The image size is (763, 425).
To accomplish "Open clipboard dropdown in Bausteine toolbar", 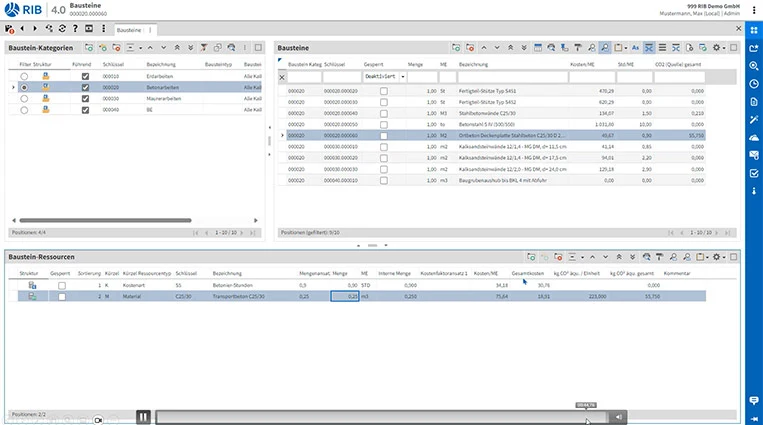I will pos(620,48).
